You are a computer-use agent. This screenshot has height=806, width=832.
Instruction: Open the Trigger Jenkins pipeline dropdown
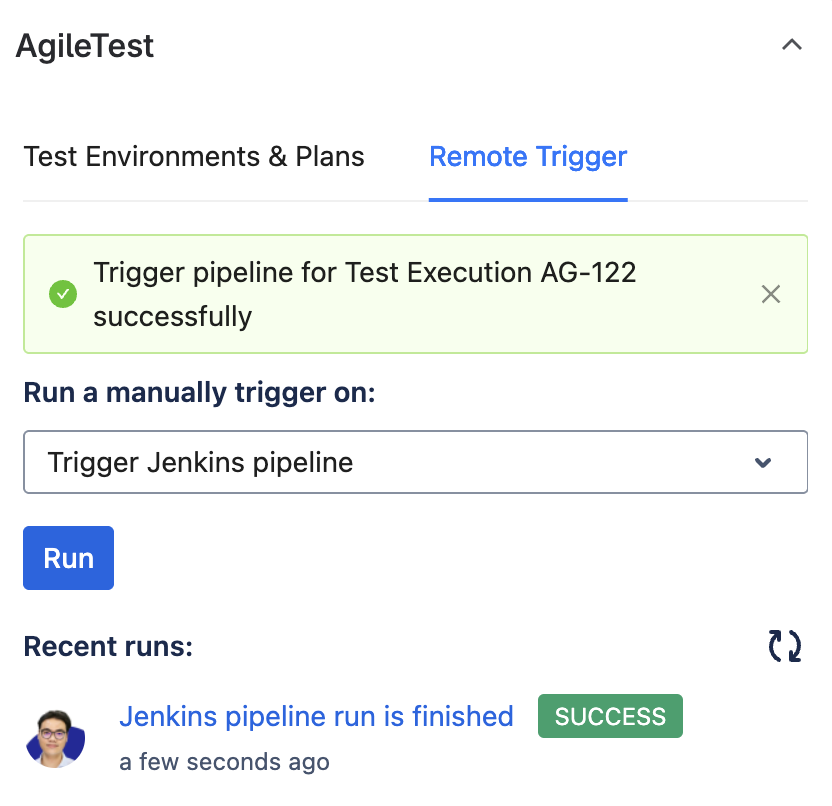[415, 462]
